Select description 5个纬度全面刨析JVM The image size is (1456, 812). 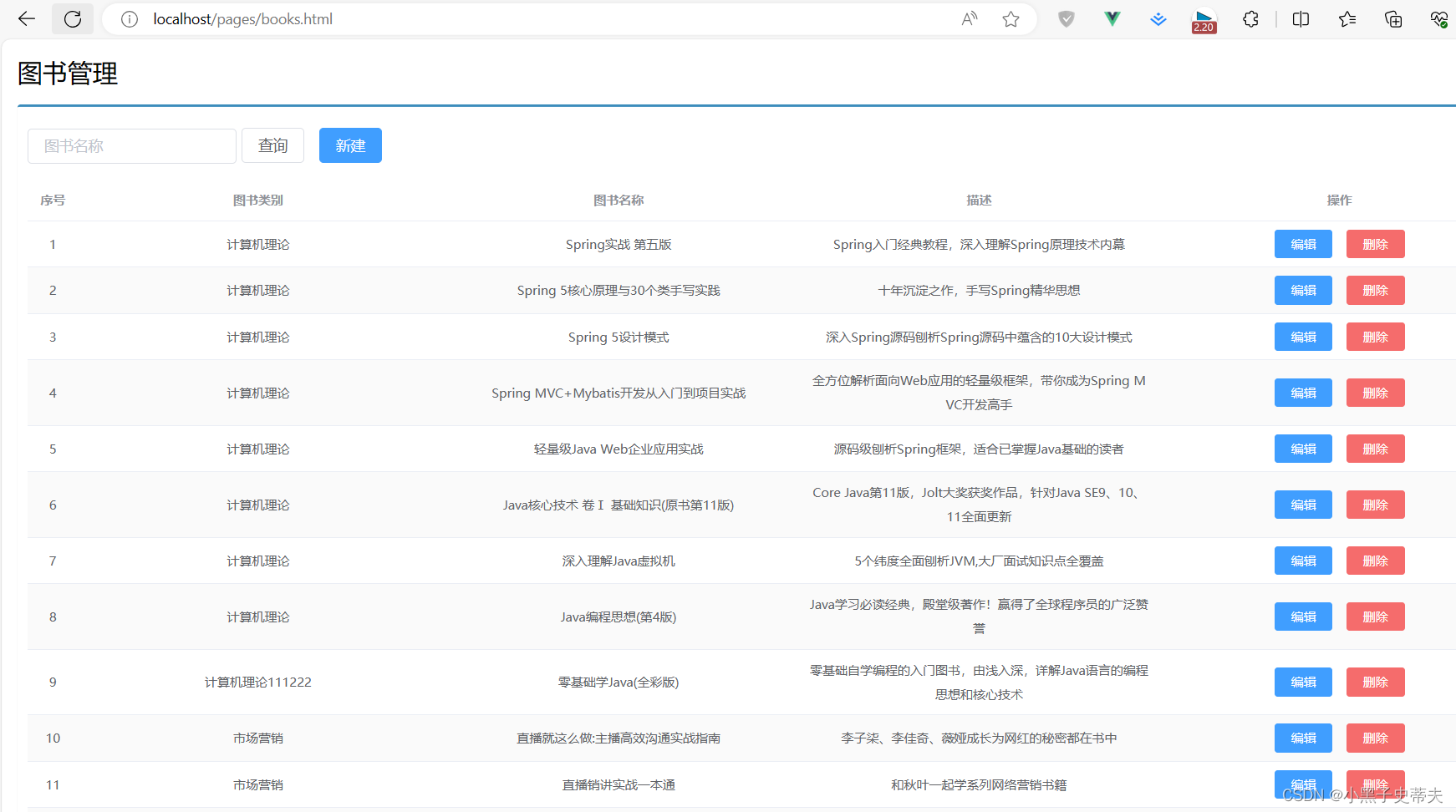pos(979,561)
